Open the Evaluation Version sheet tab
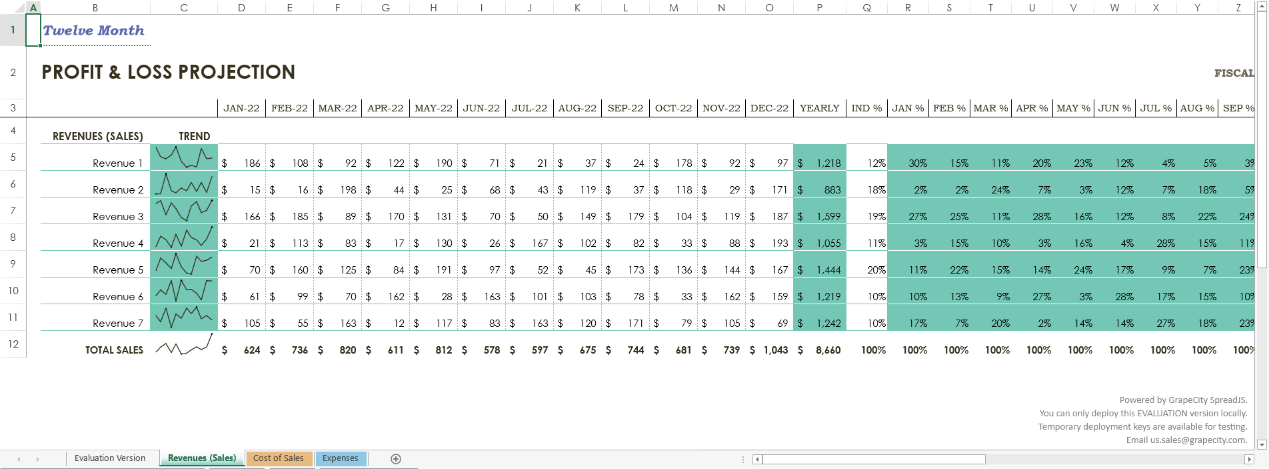 (109, 458)
